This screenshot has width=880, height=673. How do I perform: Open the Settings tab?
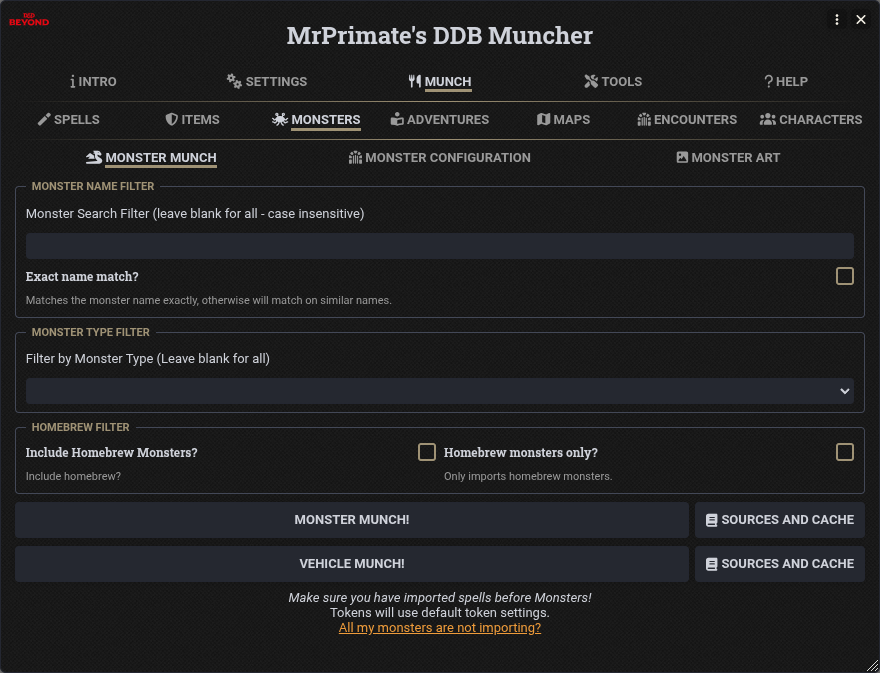pyautogui.click(x=267, y=81)
